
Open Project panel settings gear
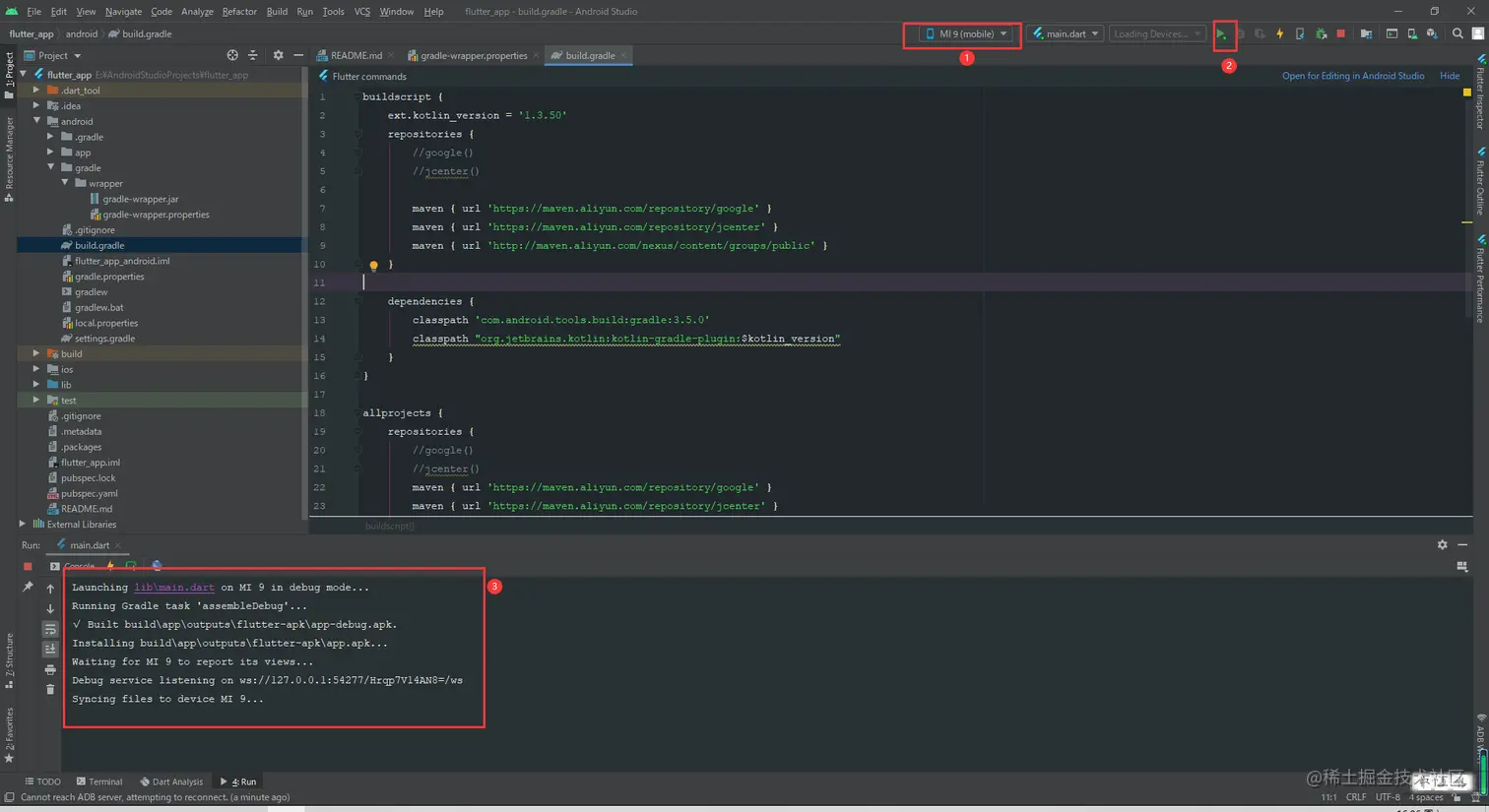click(278, 56)
